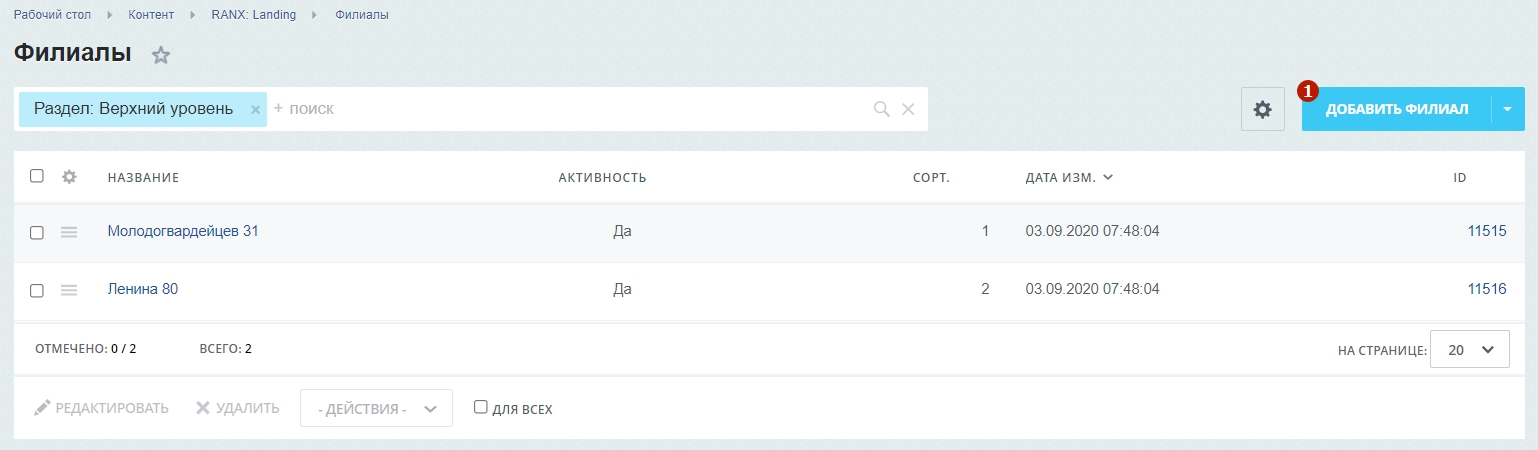Clear the search field with X icon
Viewport: 1538px width, 450px height.
coord(908,109)
